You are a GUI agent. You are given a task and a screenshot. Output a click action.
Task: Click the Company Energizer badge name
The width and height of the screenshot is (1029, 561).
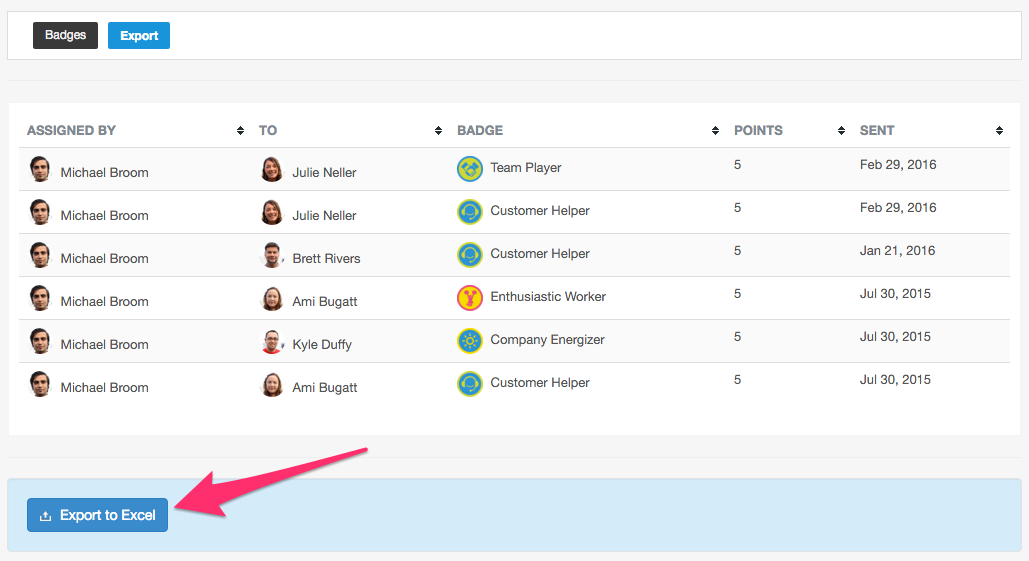547,340
